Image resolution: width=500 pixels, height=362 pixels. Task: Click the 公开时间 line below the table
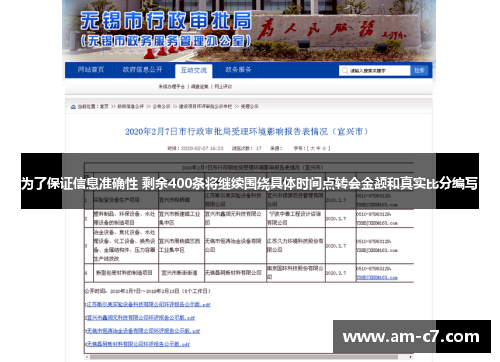[x=147, y=291]
